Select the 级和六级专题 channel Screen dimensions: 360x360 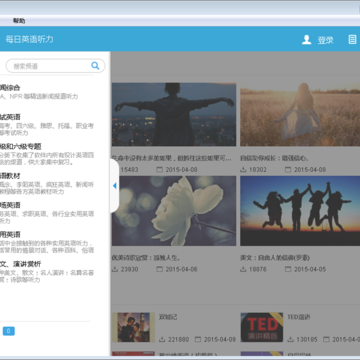coord(21,146)
